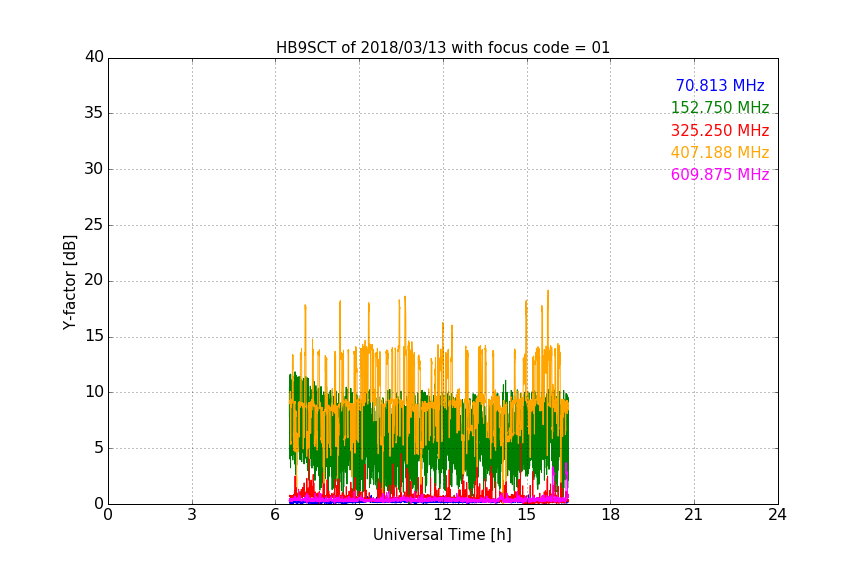Screen dimensions: 864x576
Task: Click the y-axis tick value 30
Action: point(94,169)
